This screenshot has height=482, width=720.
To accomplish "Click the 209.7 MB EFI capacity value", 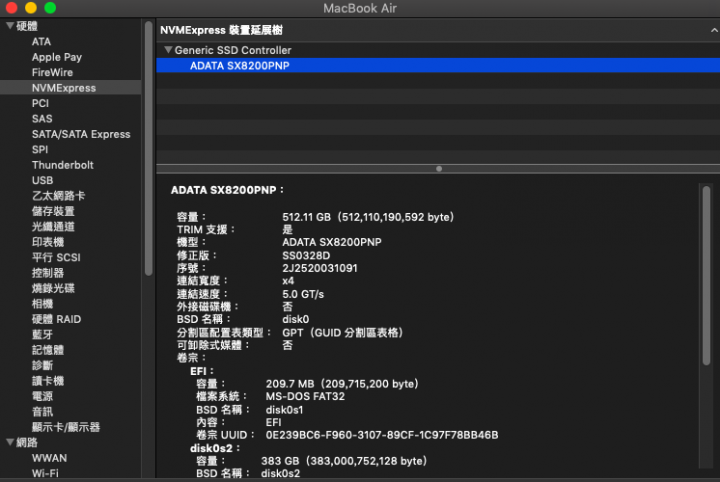I will coord(342,384).
